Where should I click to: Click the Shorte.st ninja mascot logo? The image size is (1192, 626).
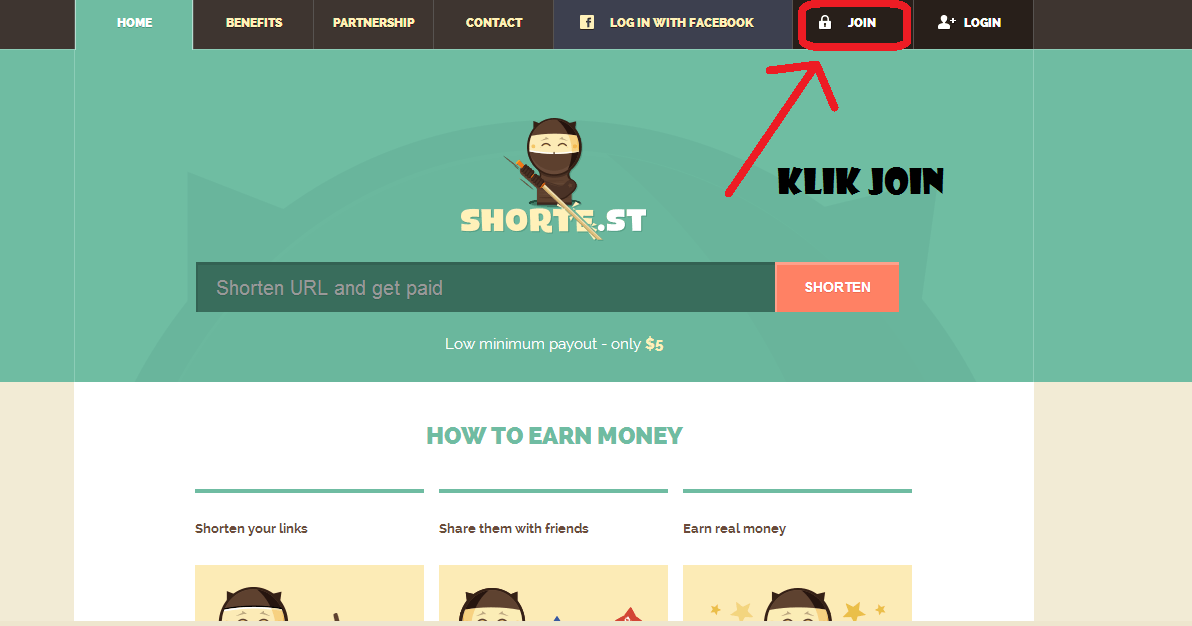point(552,162)
